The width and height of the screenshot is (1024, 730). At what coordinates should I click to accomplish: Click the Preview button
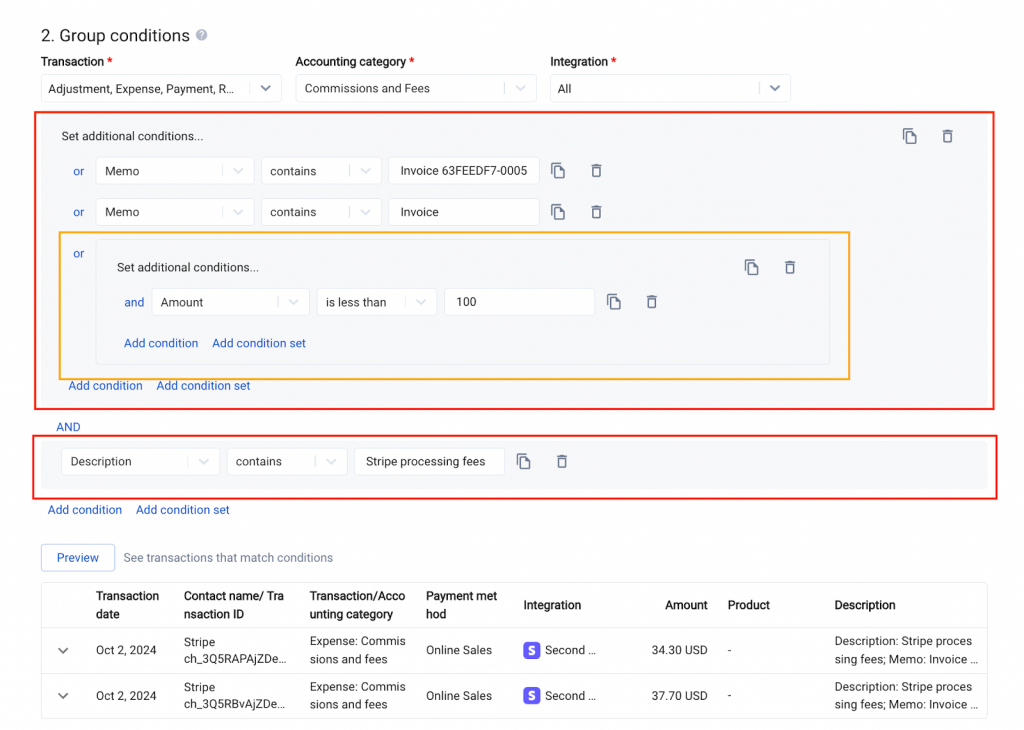pos(78,558)
